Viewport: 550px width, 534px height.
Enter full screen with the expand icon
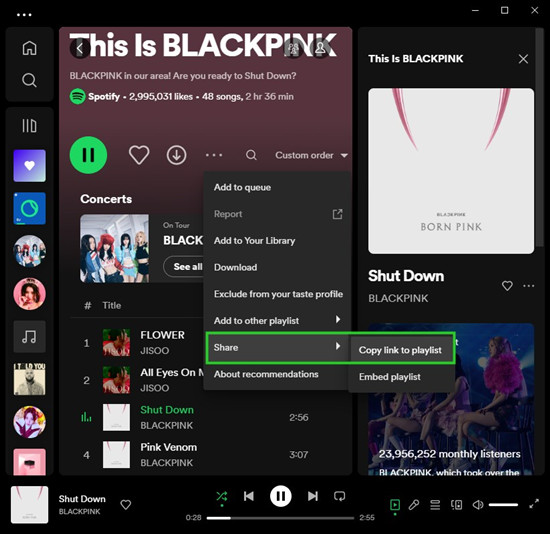pyautogui.click(x=534, y=504)
